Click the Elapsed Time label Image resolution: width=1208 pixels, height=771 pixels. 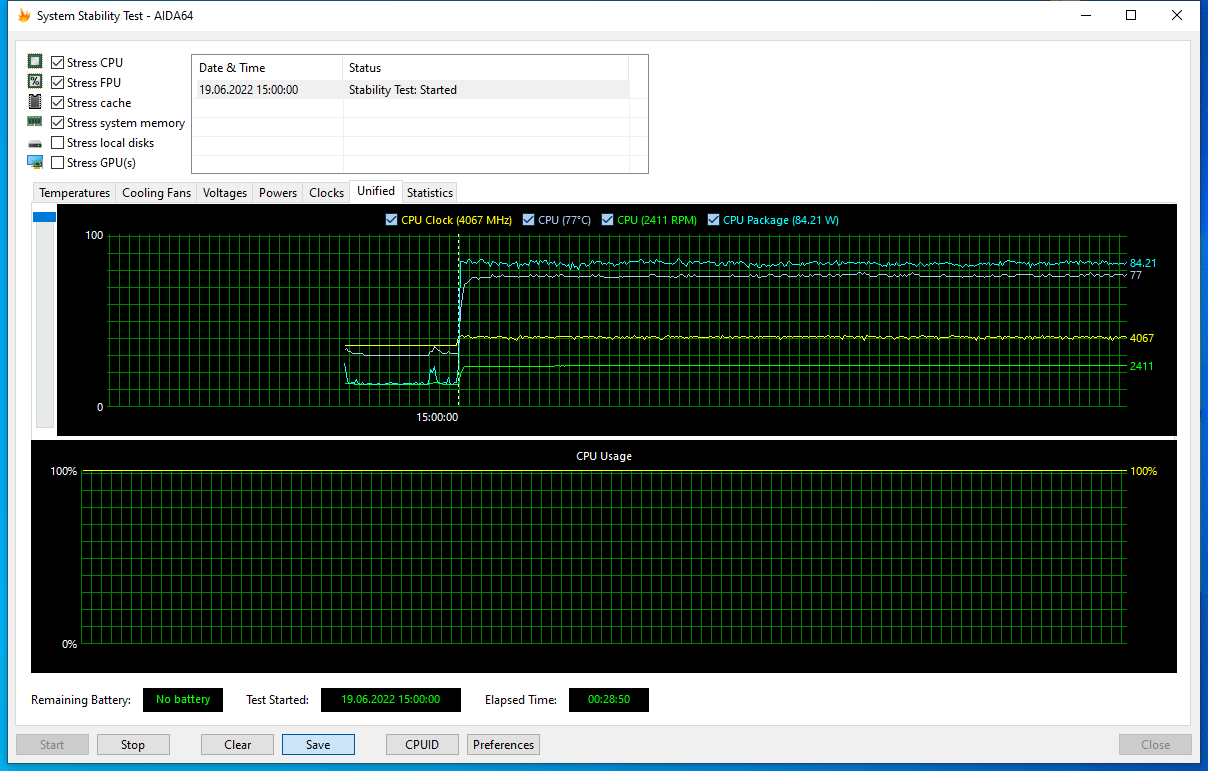(x=521, y=700)
